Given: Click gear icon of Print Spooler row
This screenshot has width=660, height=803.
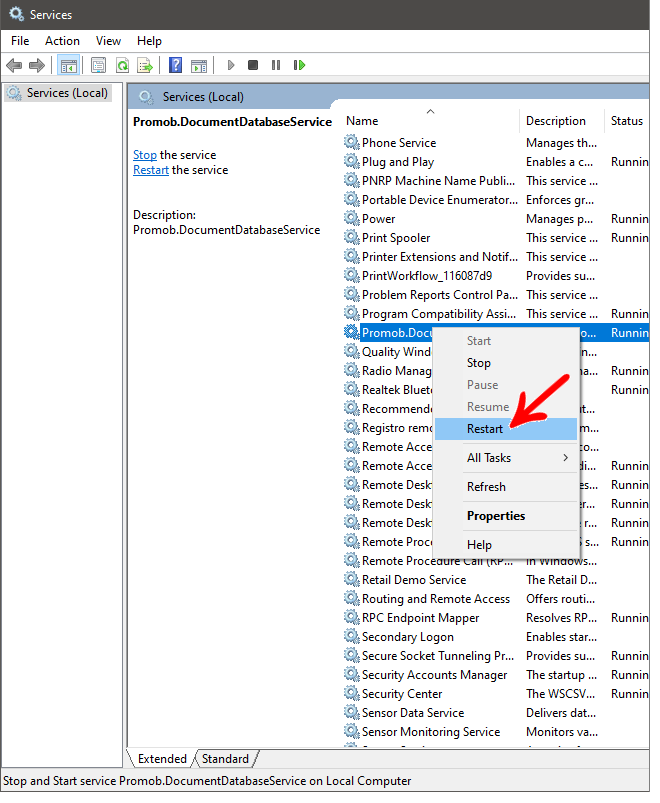Looking at the screenshot, I should 351,238.
